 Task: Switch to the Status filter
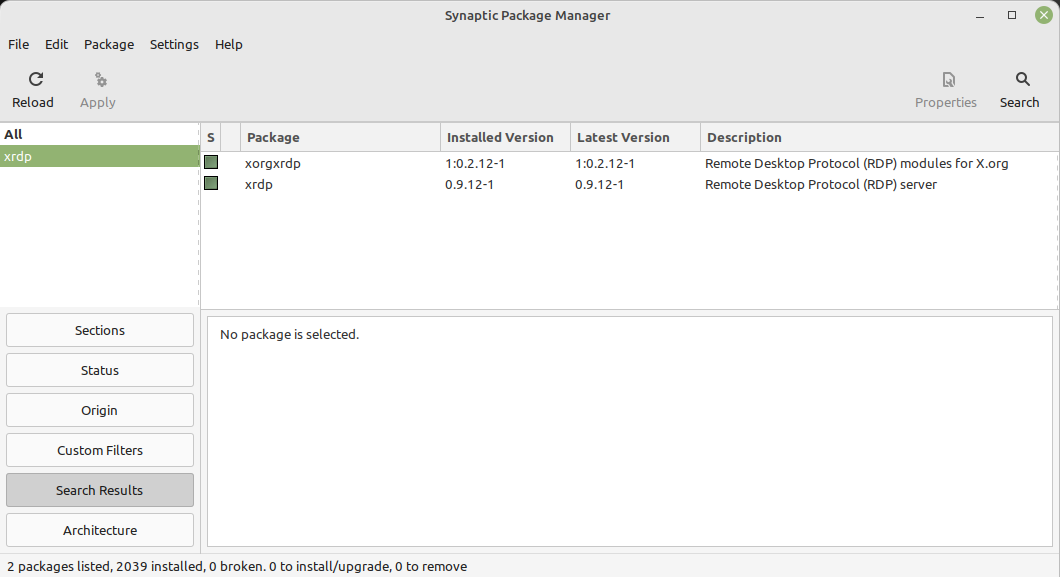(x=100, y=370)
